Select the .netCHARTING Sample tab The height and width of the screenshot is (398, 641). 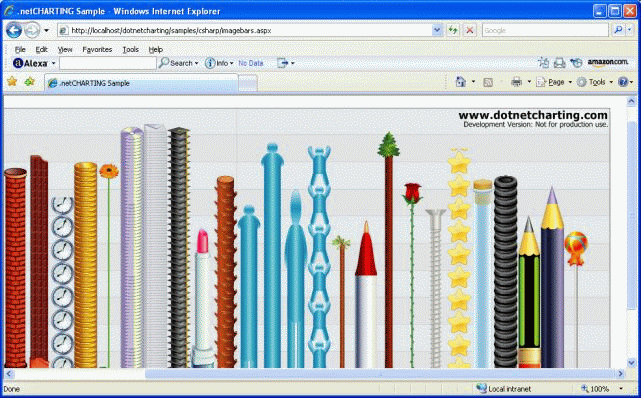[141, 83]
